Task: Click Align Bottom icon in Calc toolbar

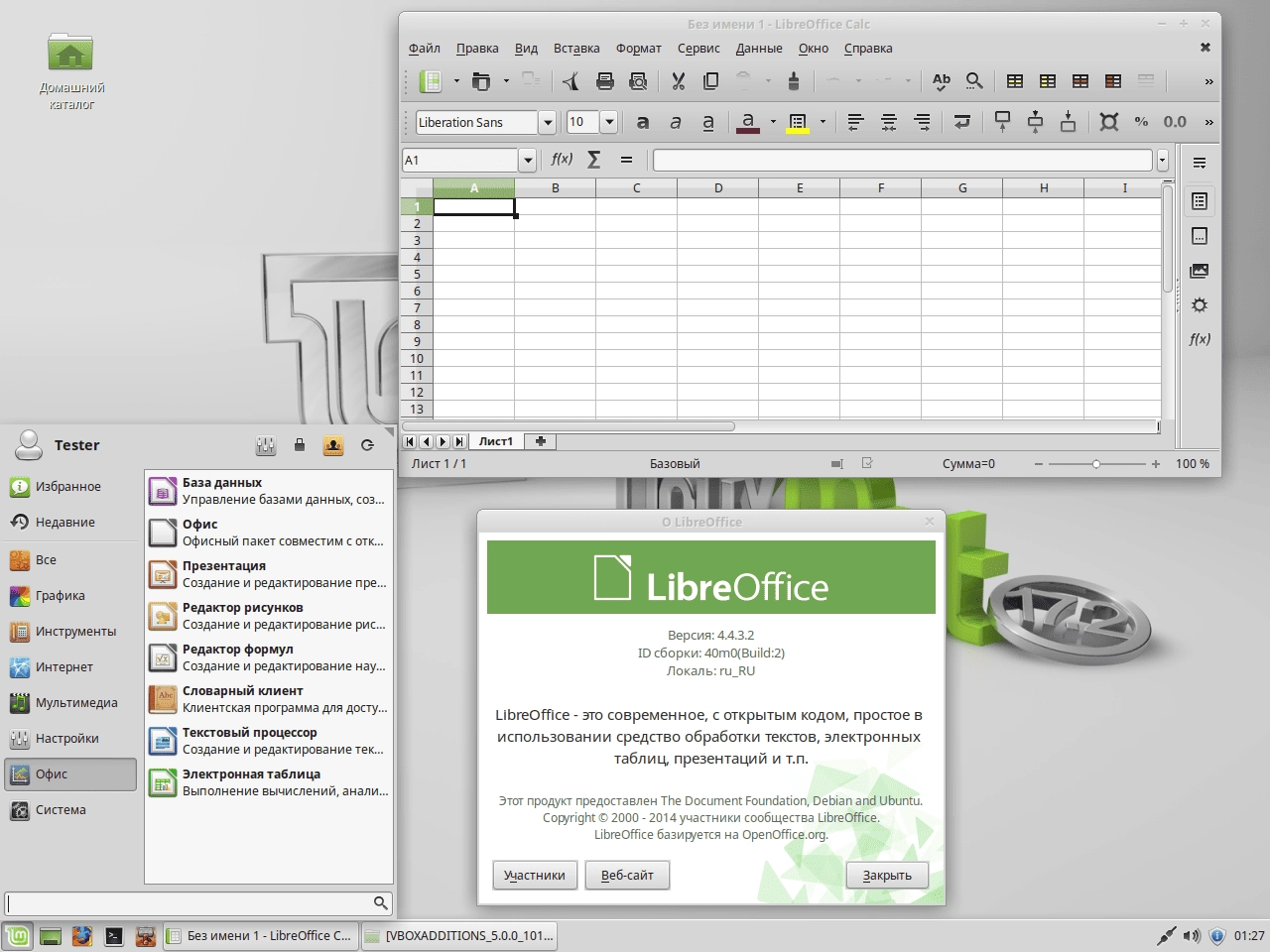Action: tap(1068, 122)
